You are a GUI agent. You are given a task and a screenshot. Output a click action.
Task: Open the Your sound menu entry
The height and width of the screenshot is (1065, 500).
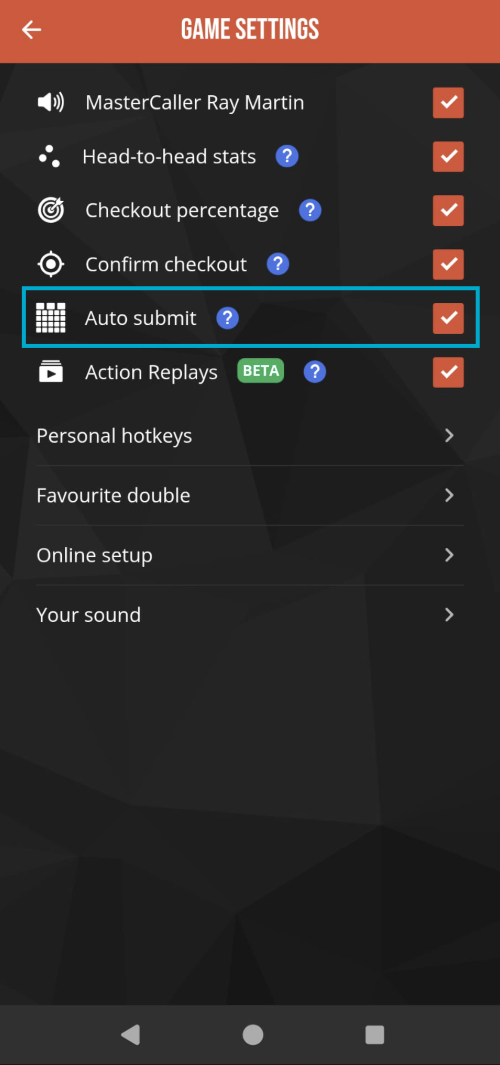coord(250,615)
